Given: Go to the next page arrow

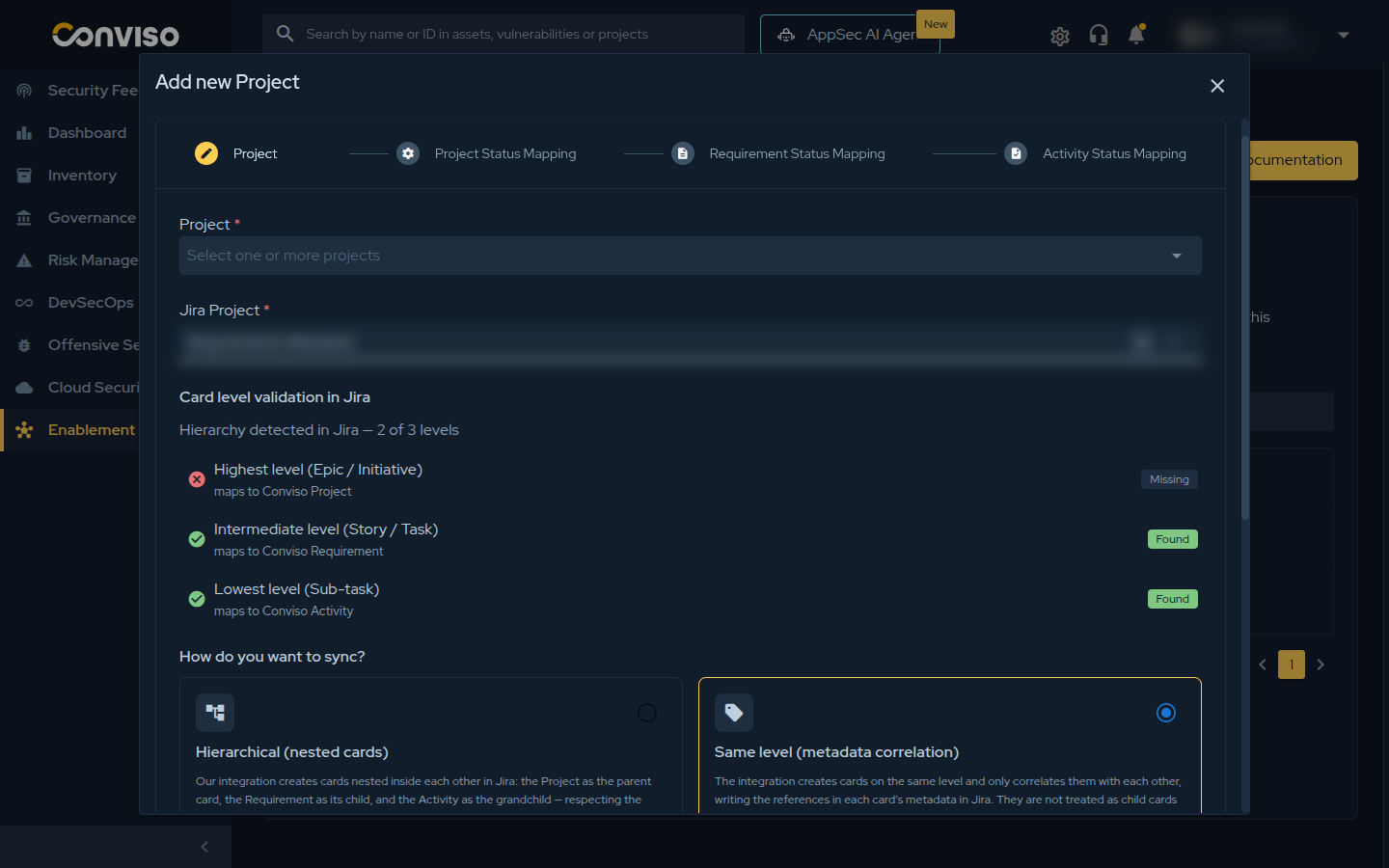Looking at the screenshot, I should pos(1321,665).
